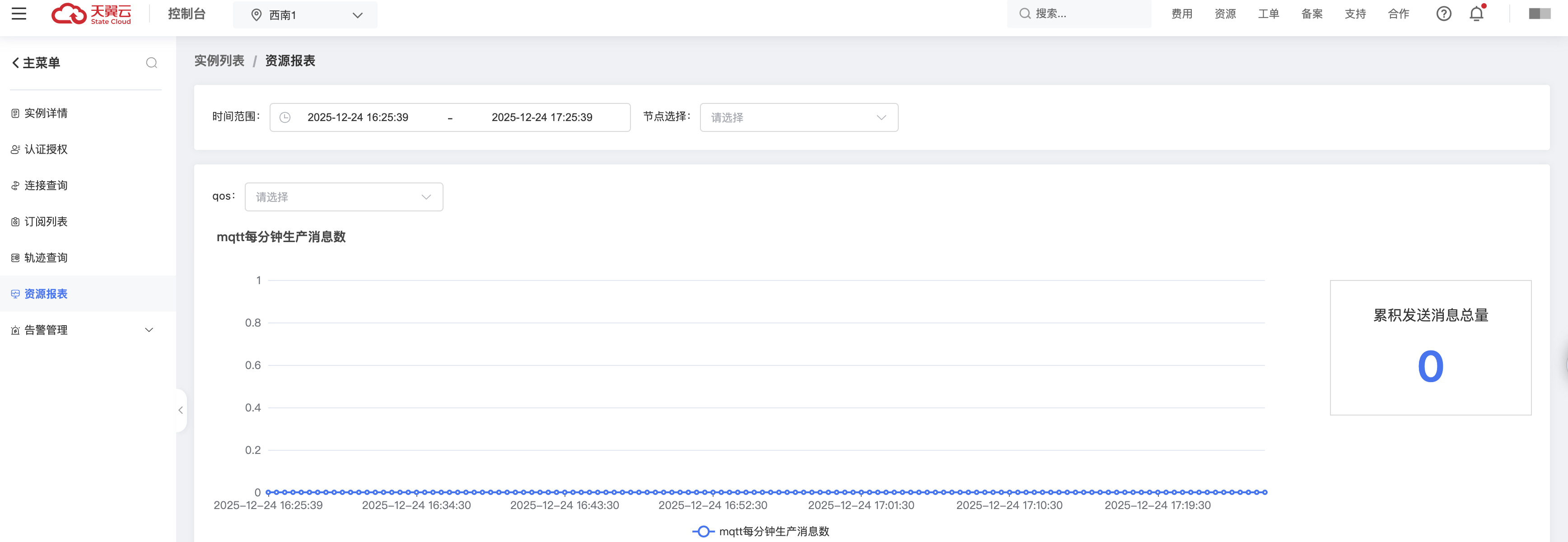Select 订阅列表 in the sidebar

[46, 222]
